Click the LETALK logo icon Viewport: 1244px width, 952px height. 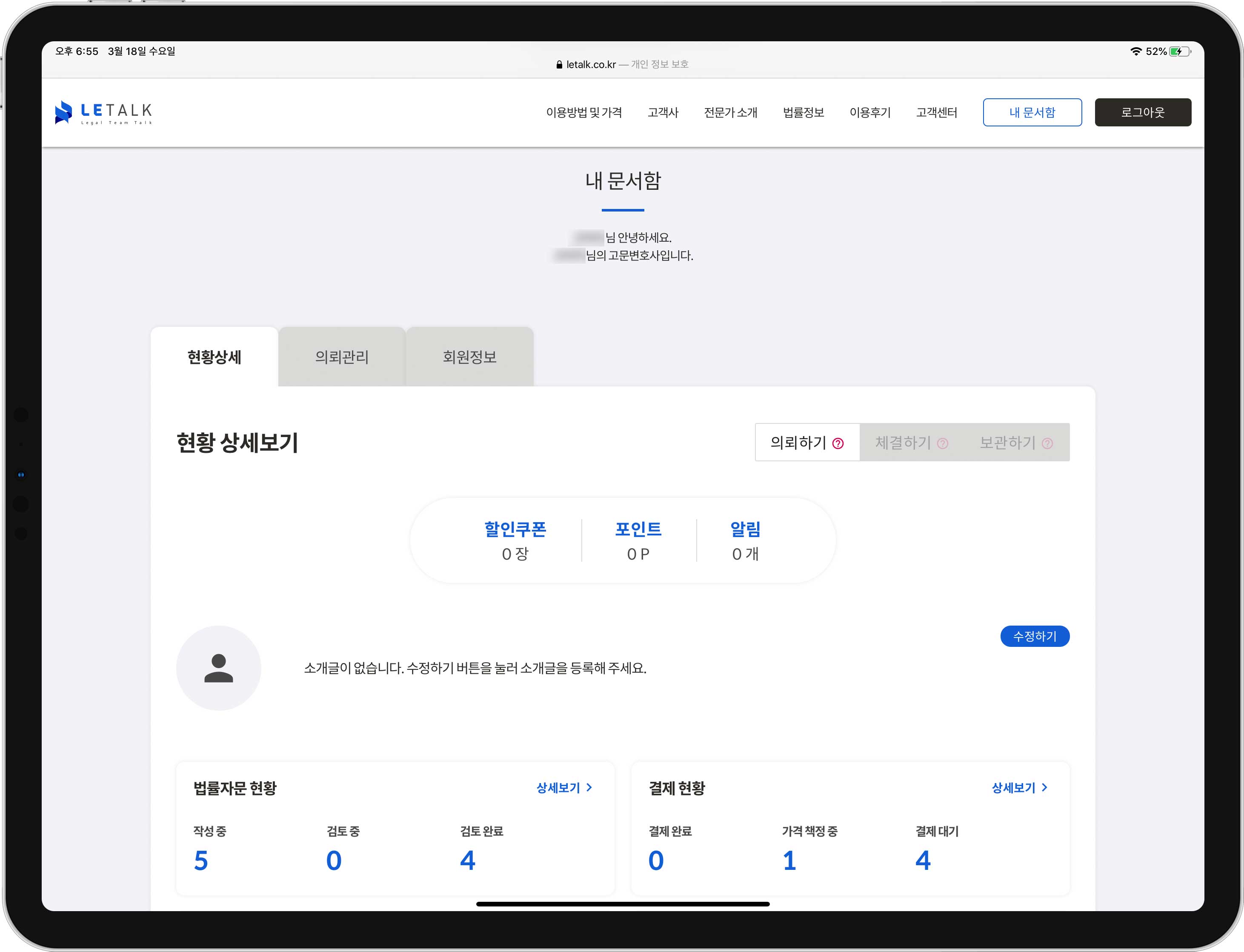[x=63, y=112]
